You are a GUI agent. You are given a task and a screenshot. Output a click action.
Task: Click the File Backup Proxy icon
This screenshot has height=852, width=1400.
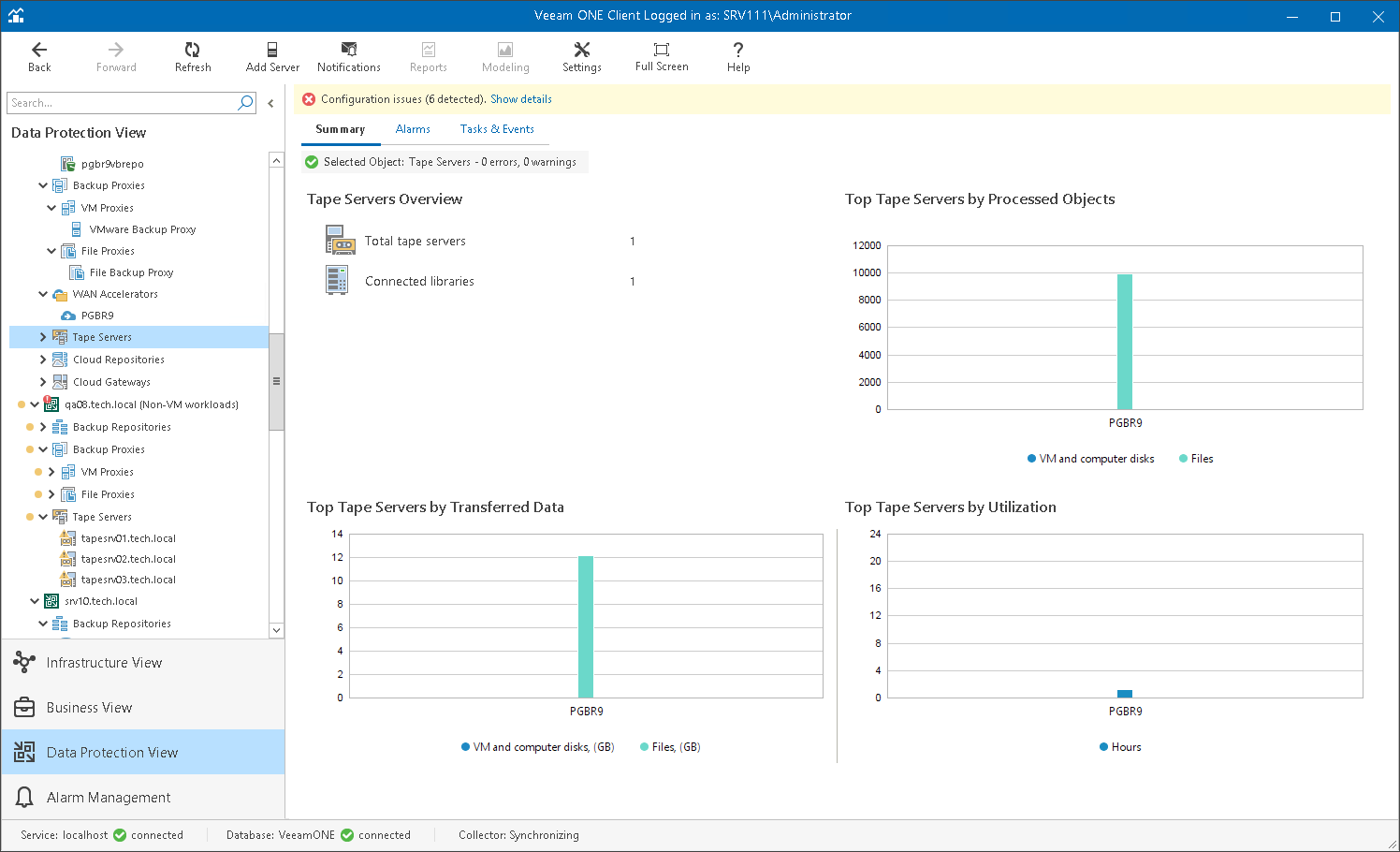click(x=77, y=272)
